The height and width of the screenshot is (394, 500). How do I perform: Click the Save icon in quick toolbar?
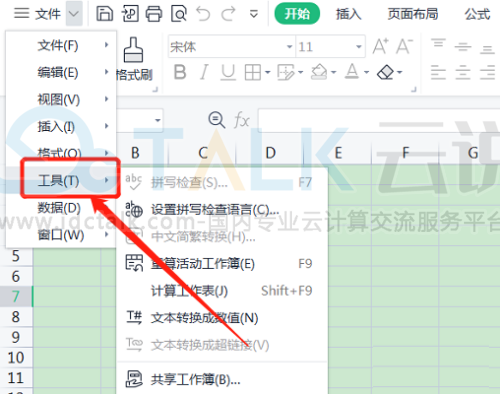coord(104,14)
